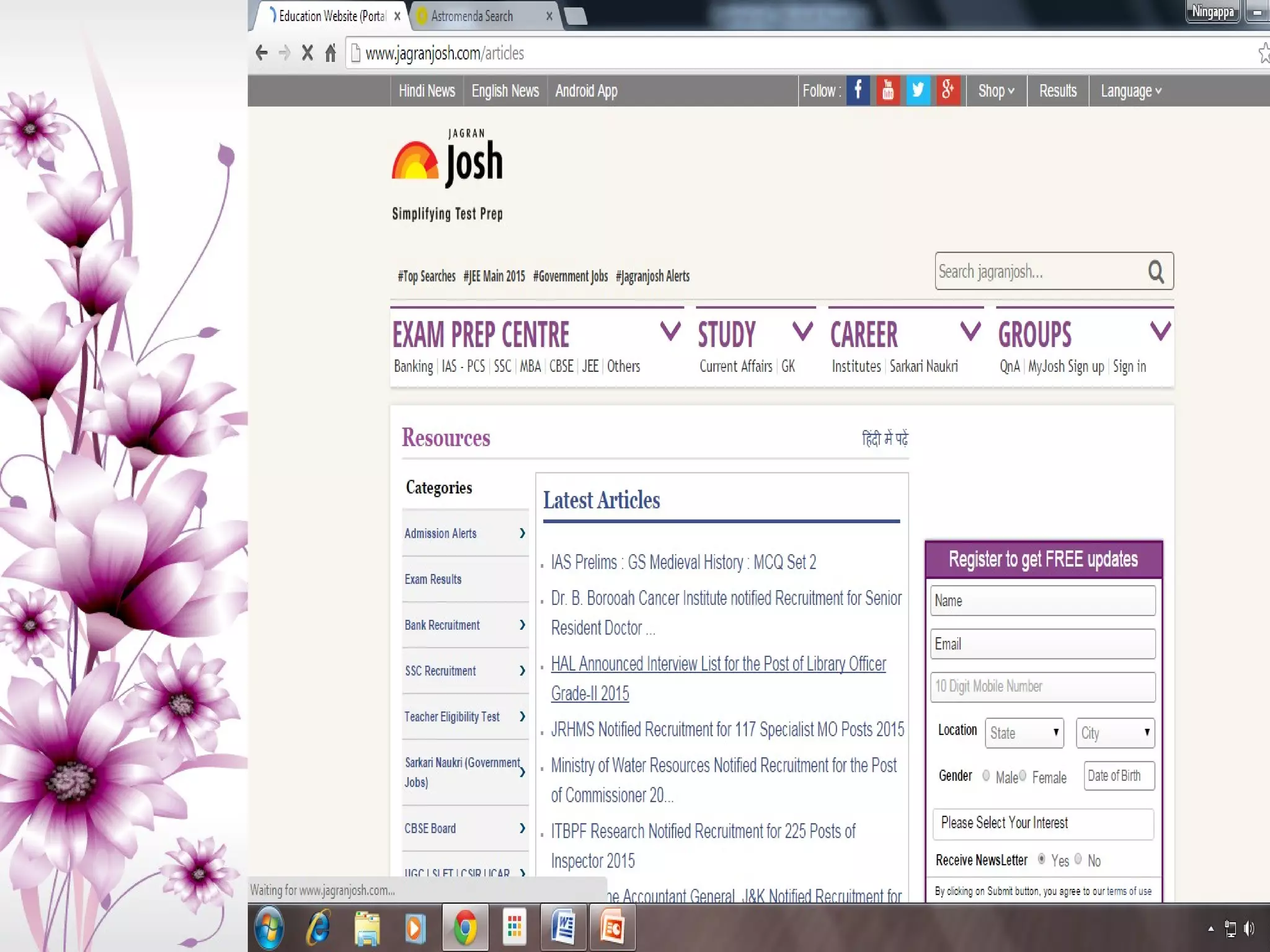This screenshot has width=1270, height=952.
Task: Open Exam Results category
Action: (x=465, y=579)
